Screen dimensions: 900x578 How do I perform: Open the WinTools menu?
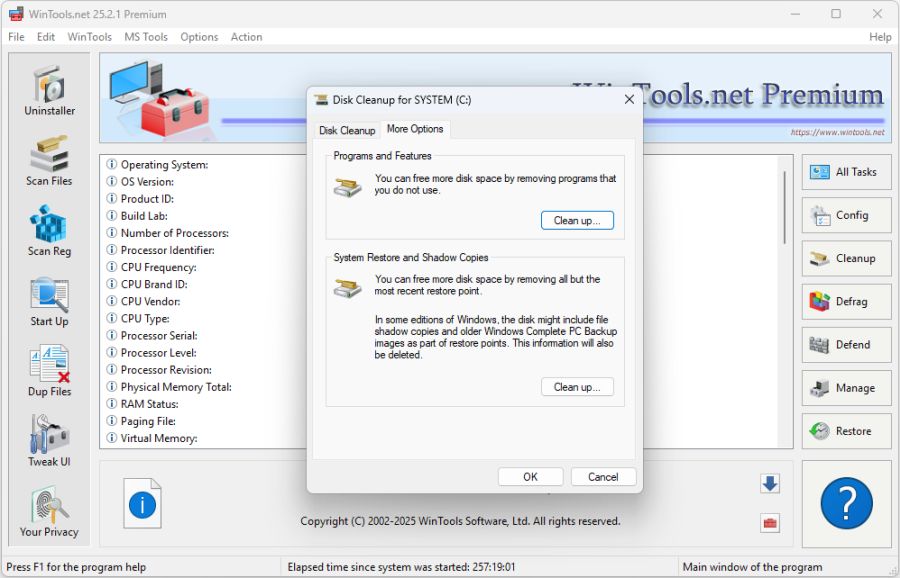pos(89,37)
